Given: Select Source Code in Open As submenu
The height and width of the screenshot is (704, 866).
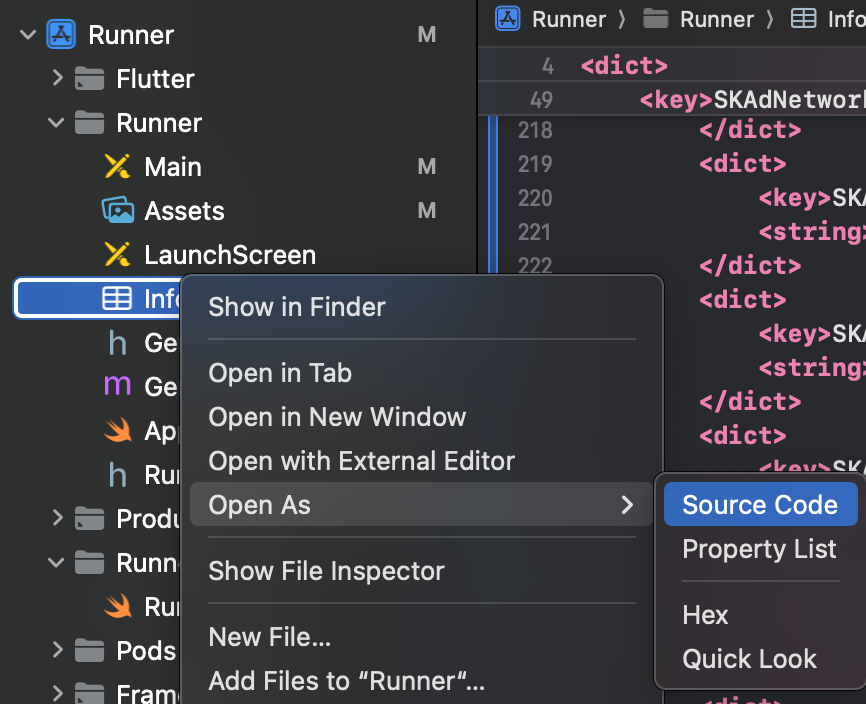Looking at the screenshot, I should click(761, 504).
